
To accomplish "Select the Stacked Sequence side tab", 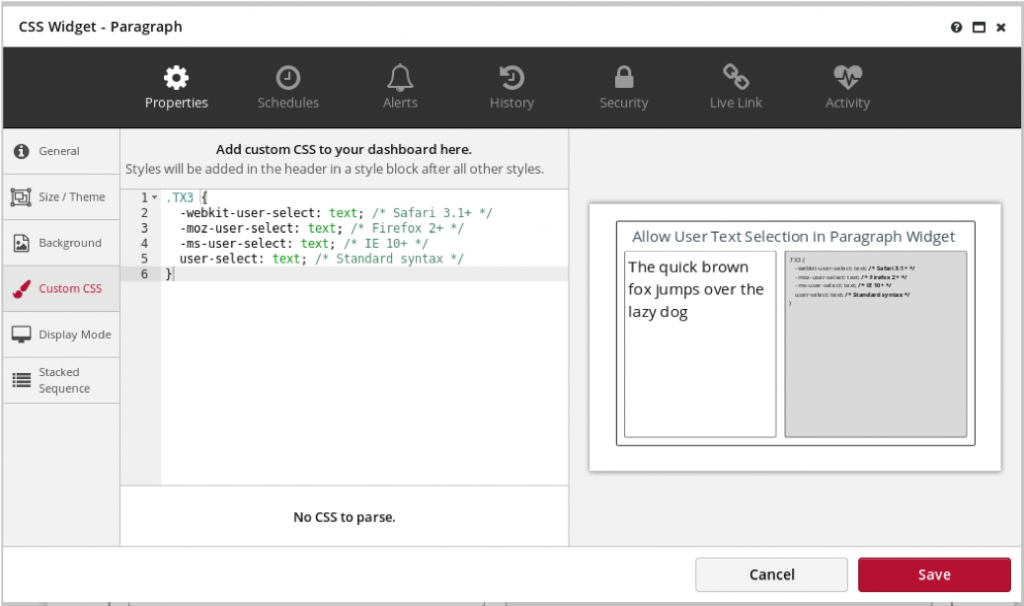I will pos(61,380).
